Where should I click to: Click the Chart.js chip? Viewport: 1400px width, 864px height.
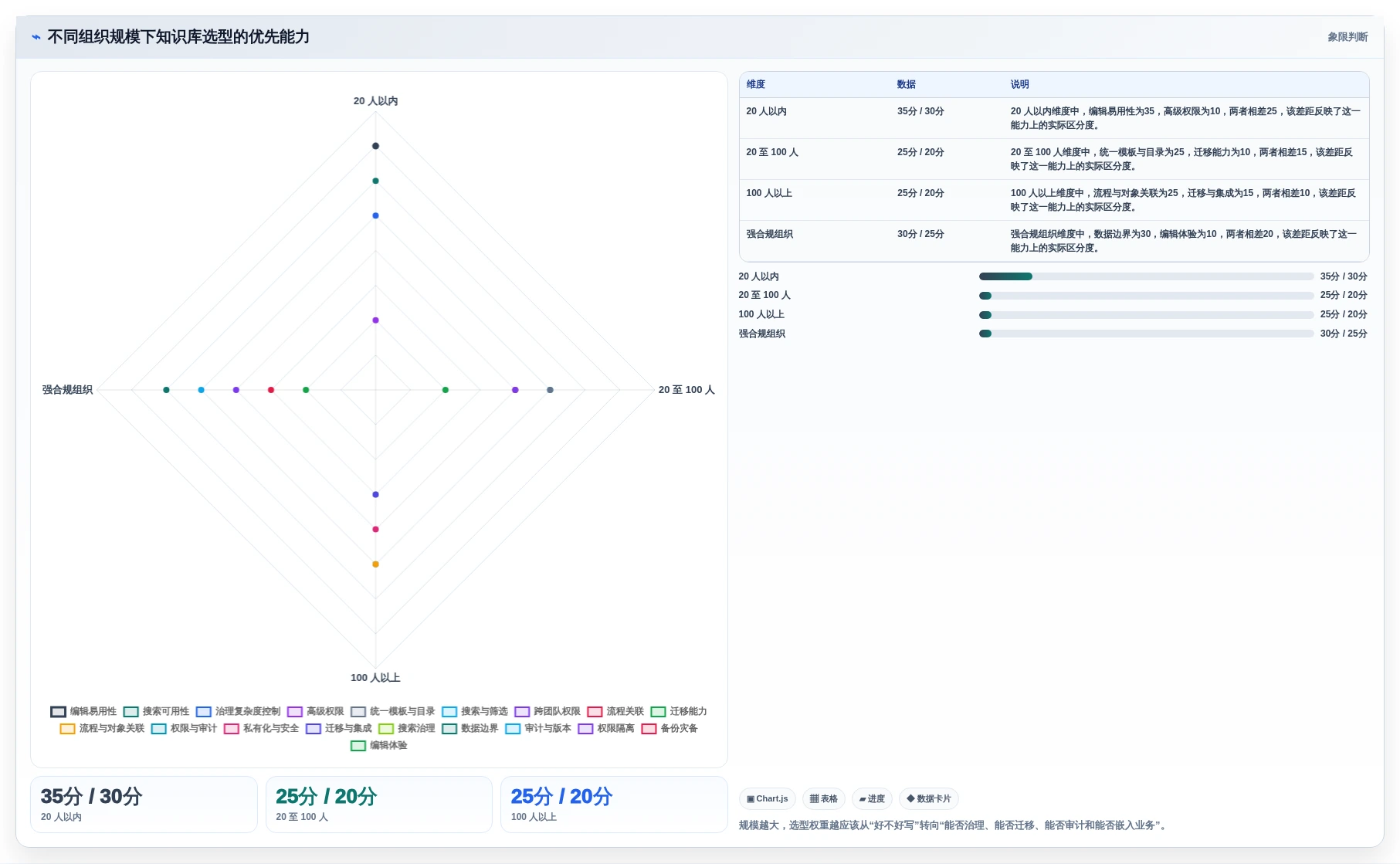[x=768, y=798]
